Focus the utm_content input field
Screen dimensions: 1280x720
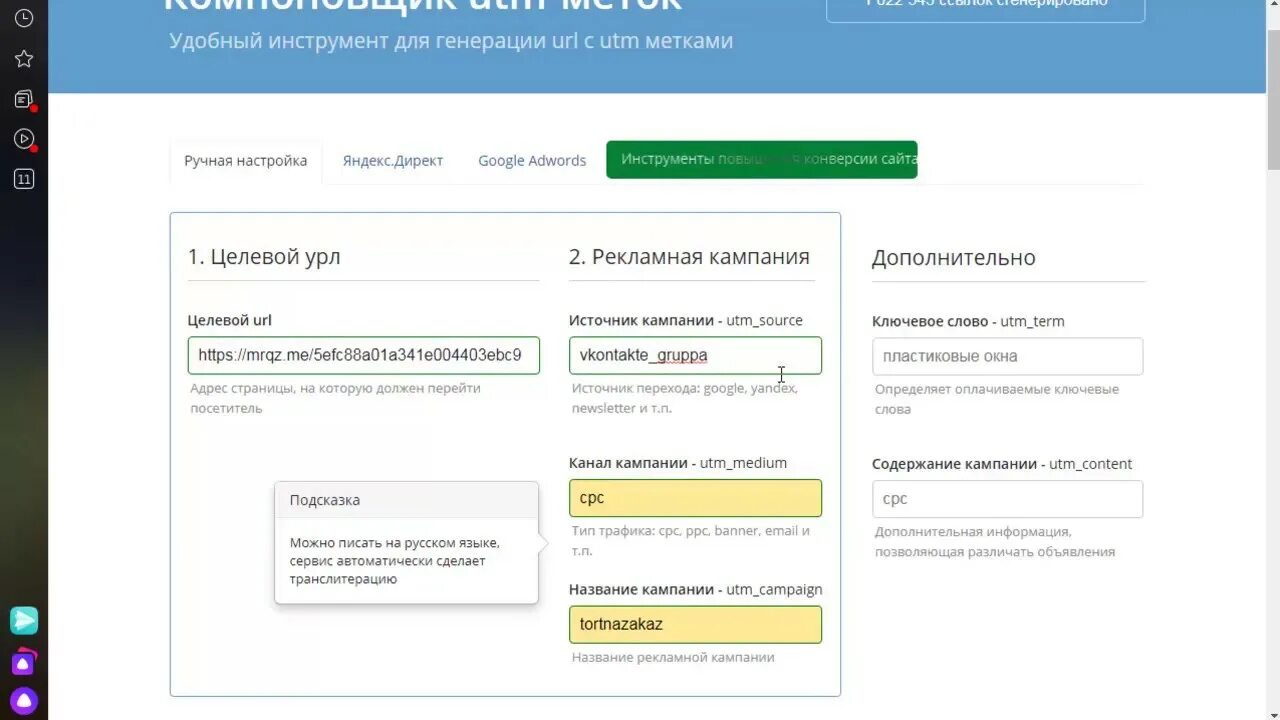click(1007, 499)
